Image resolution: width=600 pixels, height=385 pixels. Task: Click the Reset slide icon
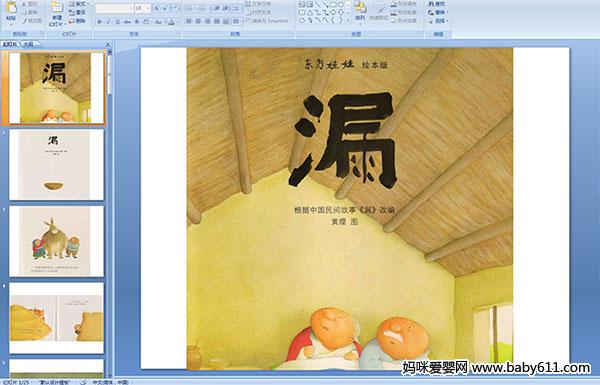point(77,13)
